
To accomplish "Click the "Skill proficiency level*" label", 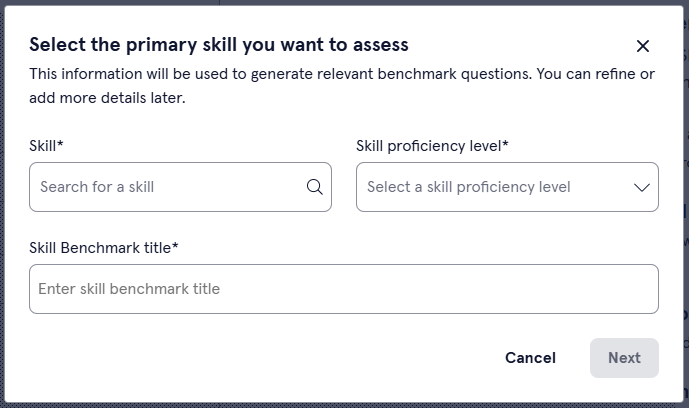I will tap(432, 146).
